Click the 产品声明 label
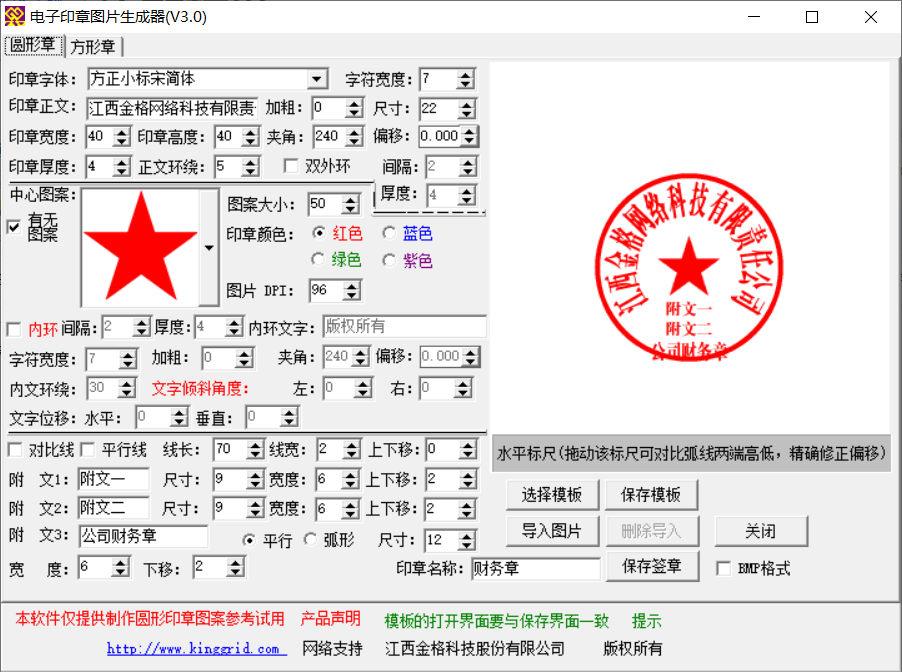This screenshot has height=672, width=902. coord(331,618)
